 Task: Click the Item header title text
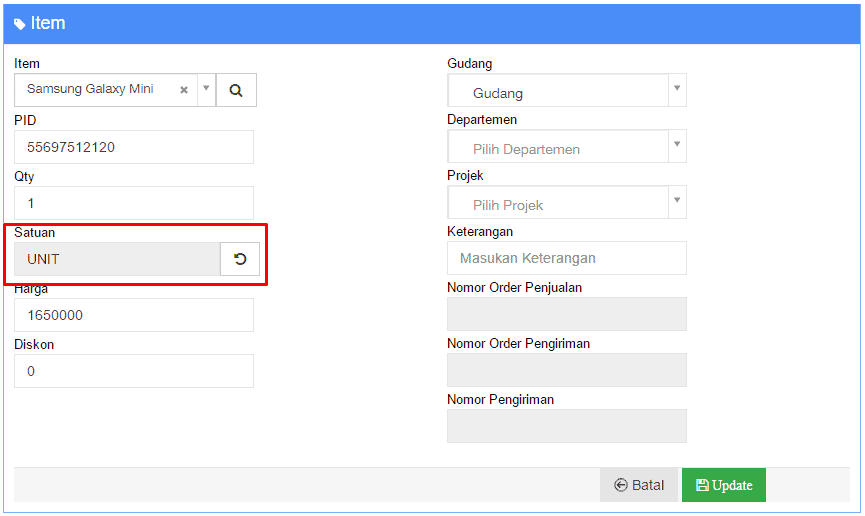point(48,23)
